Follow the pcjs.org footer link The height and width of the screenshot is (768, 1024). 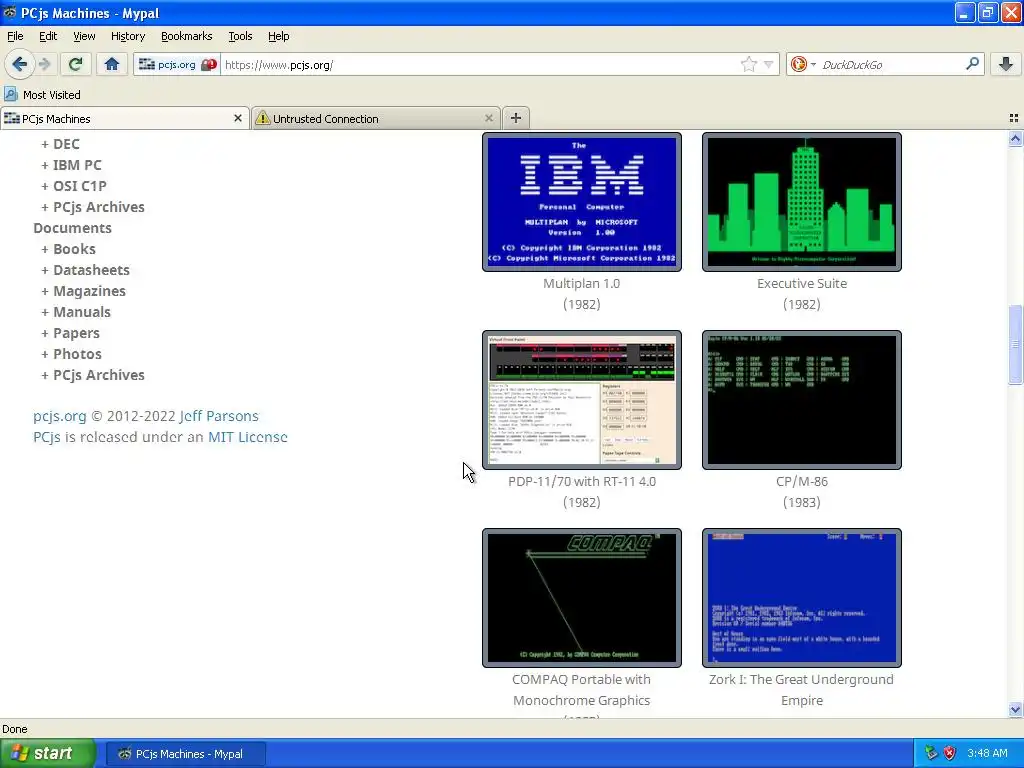click(59, 416)
